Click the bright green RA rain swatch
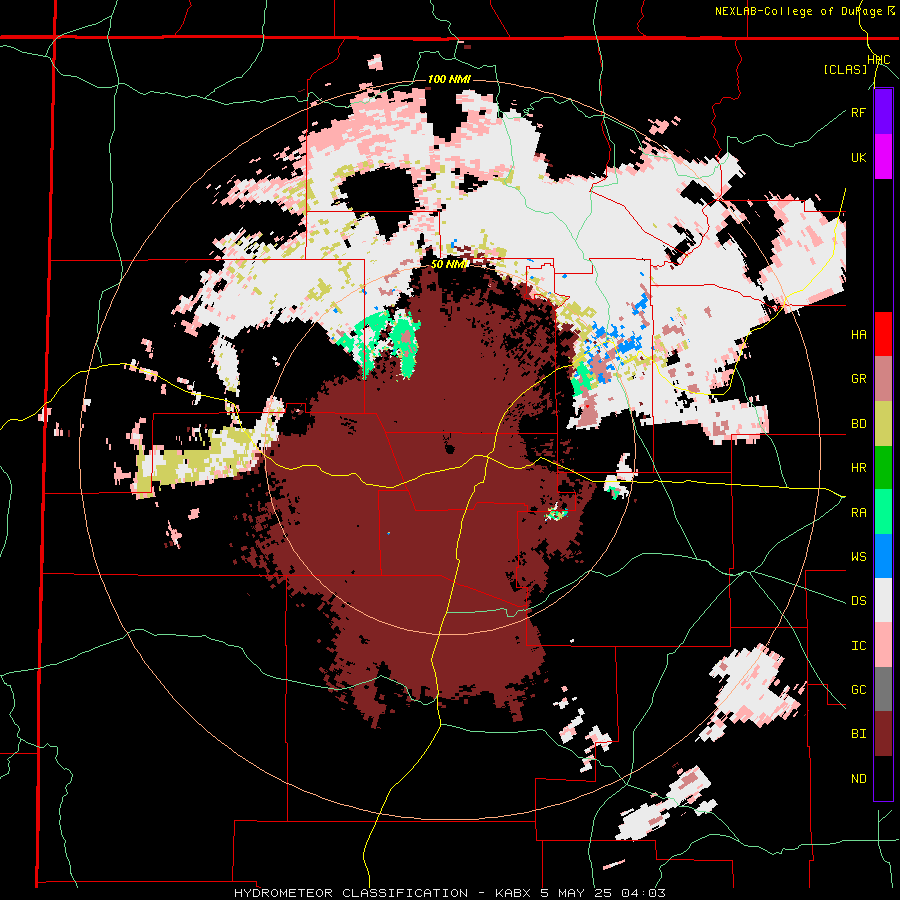 pos(883,512)
